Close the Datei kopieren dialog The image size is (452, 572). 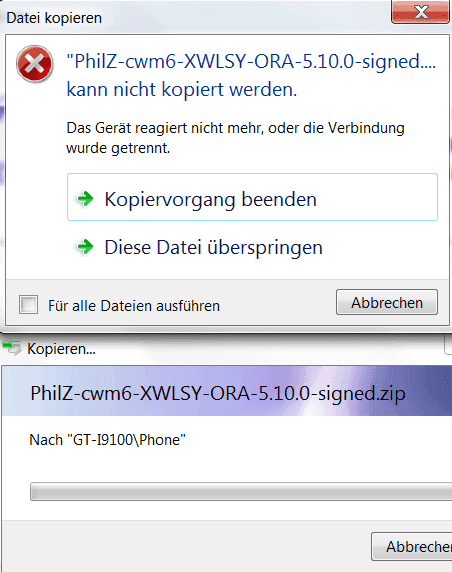click(420, 12)
